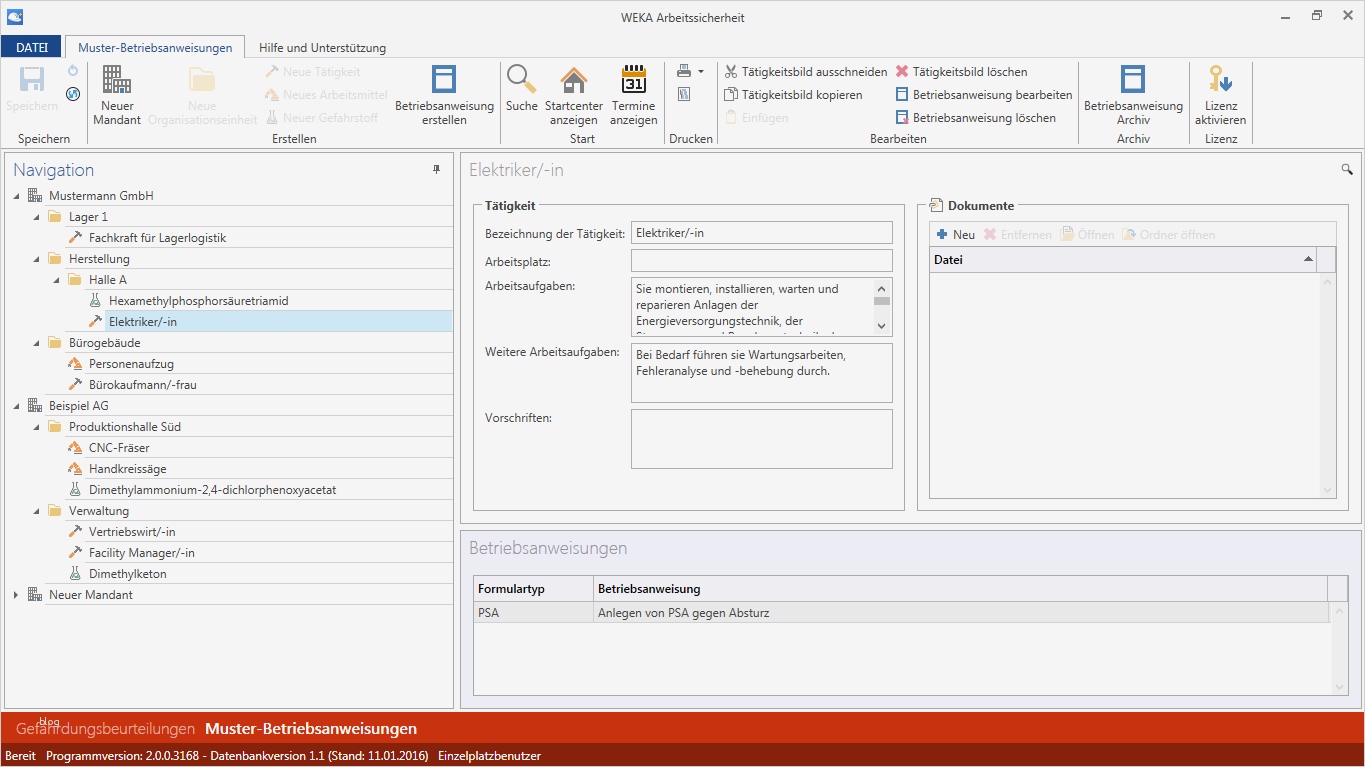Click the Arbeitsaufgaben scrollbar down arrow
This screenshot has width=1365, height=767.
[x=882, y=325]
